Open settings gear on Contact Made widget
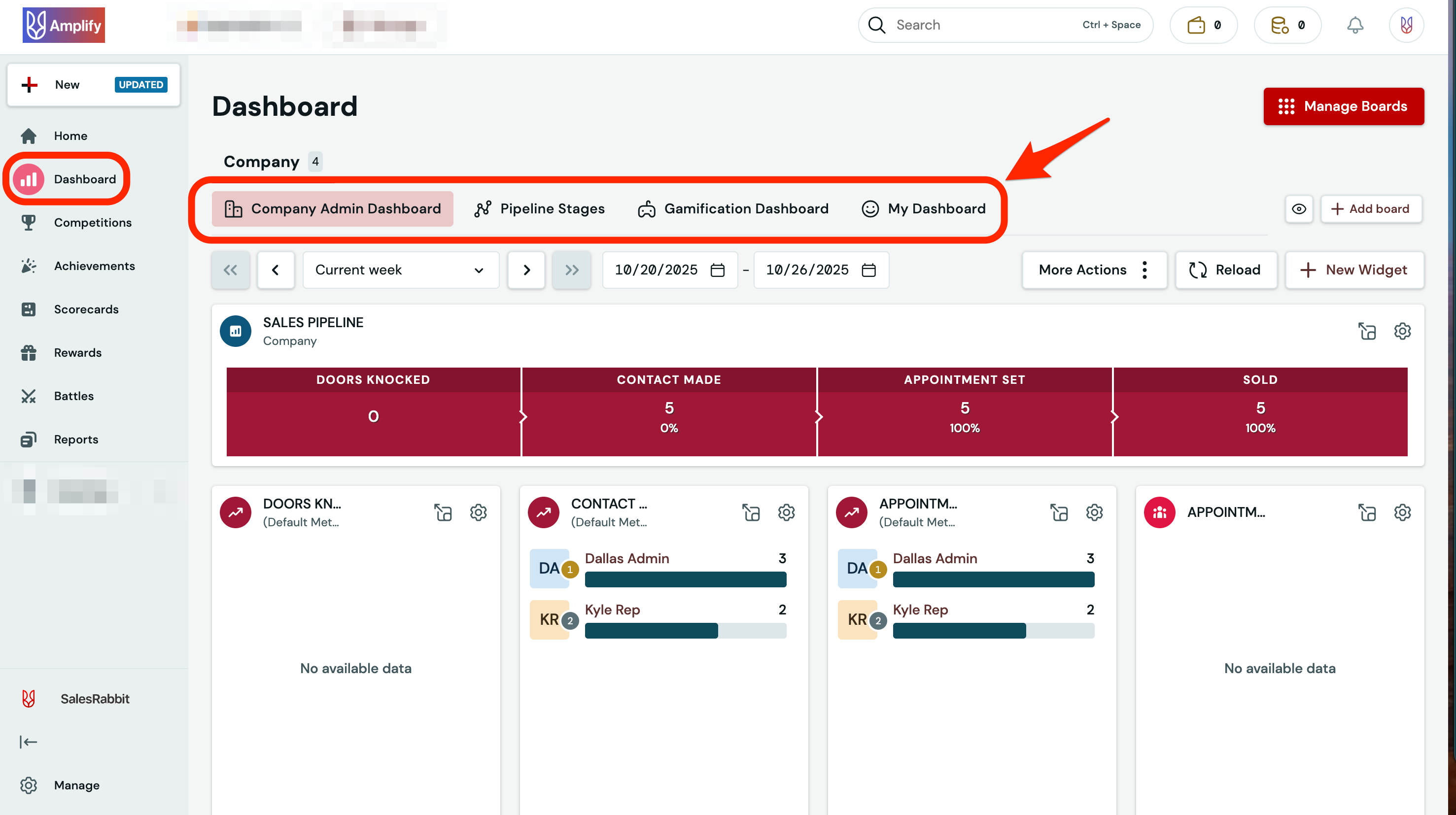This screenshot has width=1456, height=815. (786, 512)
